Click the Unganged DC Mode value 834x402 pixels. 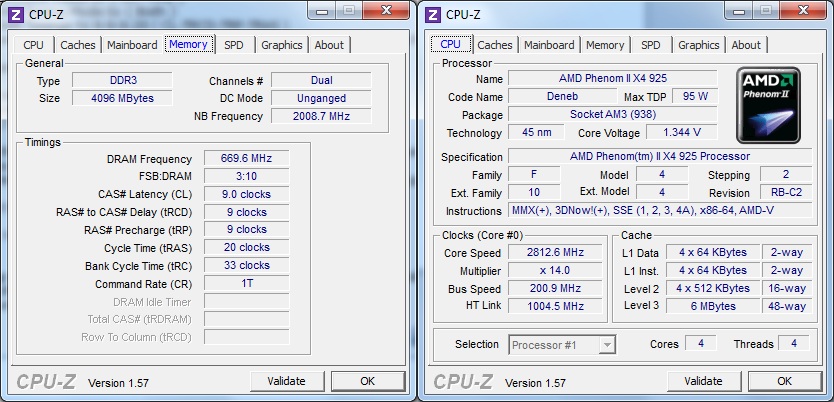click(321, 98)
